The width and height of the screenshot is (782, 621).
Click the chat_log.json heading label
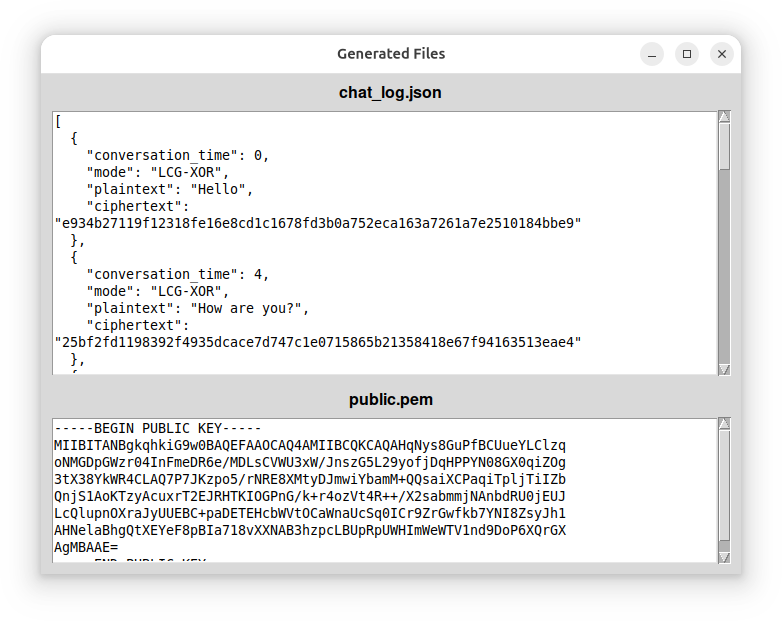[x=390, y=93]
